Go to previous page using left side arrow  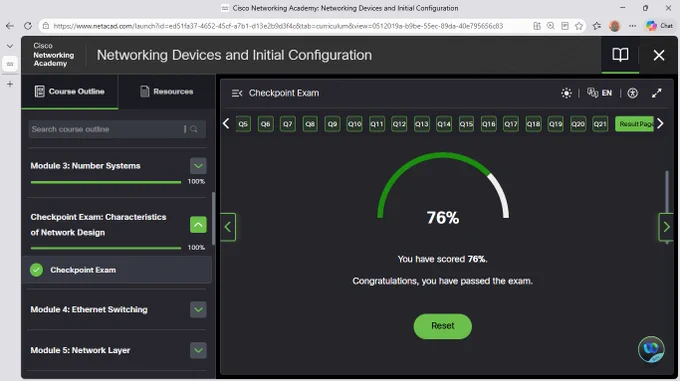[x=228, y=227]
